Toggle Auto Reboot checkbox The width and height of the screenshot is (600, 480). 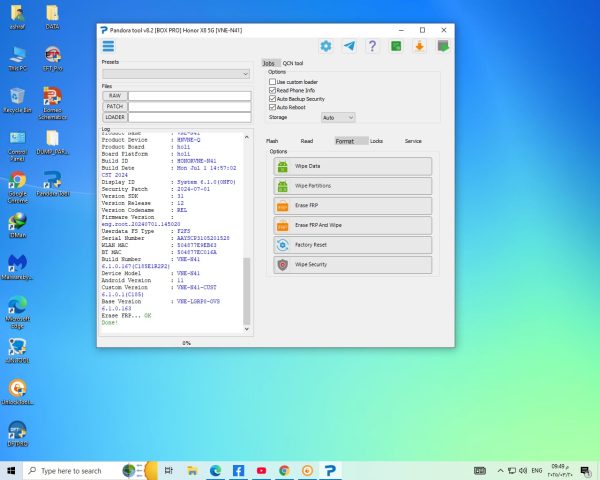pyautogui.click(x=272, y=107)
